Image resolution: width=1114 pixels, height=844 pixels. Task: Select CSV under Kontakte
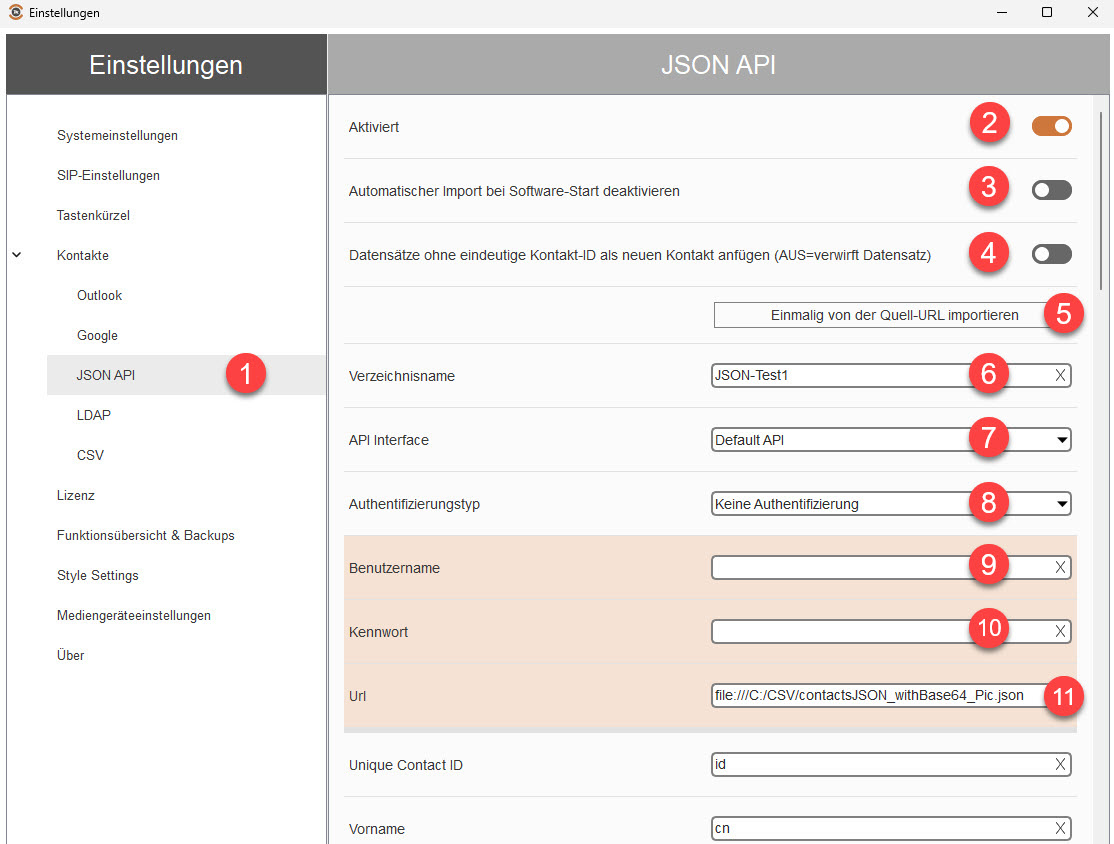(90, 455)
